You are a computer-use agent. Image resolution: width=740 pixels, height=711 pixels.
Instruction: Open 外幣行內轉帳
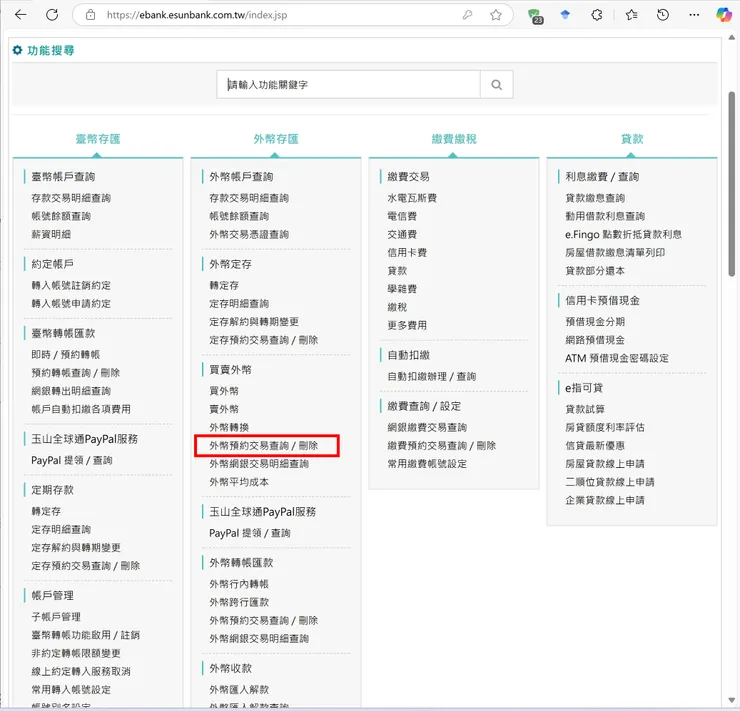point(239,584)
